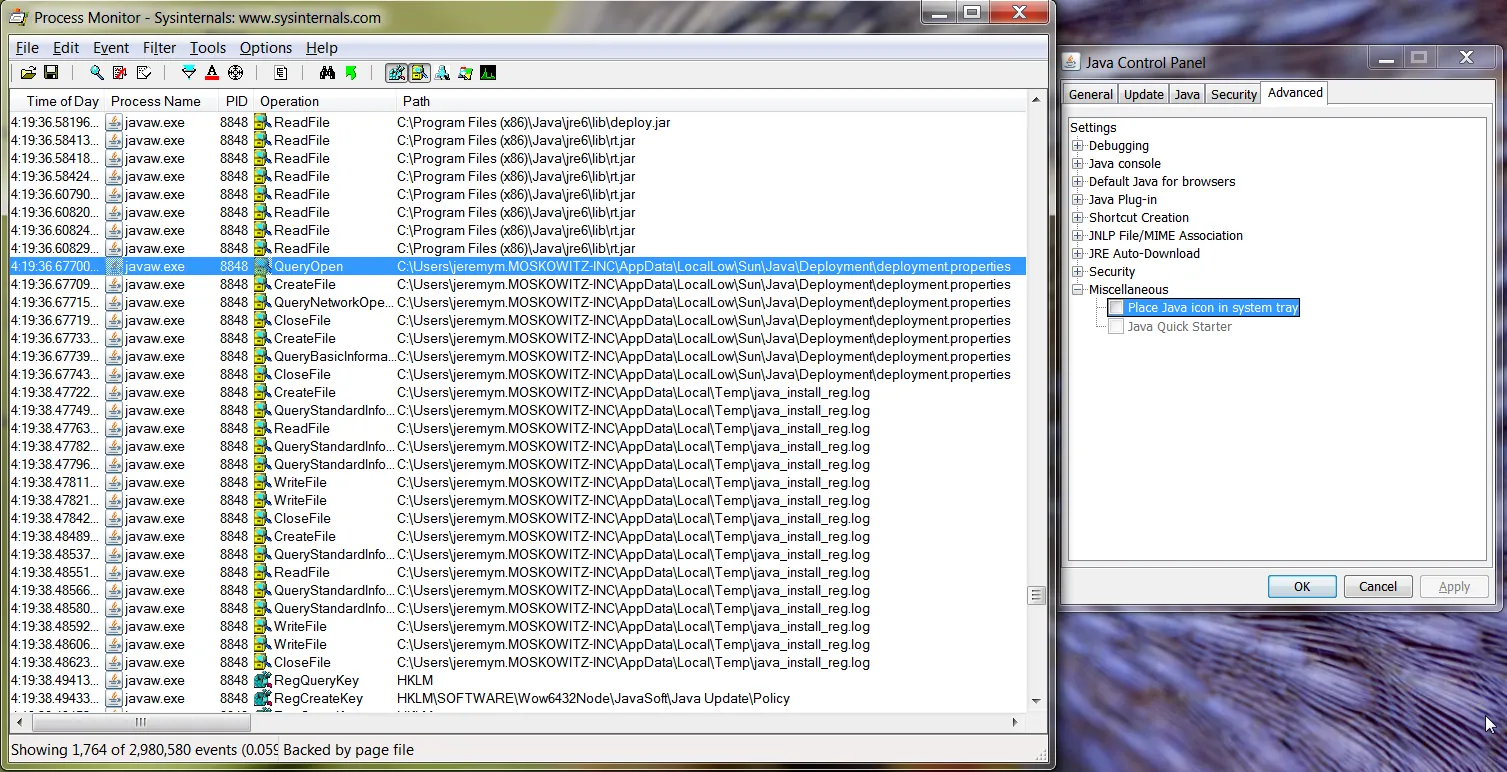Open the Highlight toolbar icon with red A
The width and height of the screenshot is (1507, 772).
point(212,73)
